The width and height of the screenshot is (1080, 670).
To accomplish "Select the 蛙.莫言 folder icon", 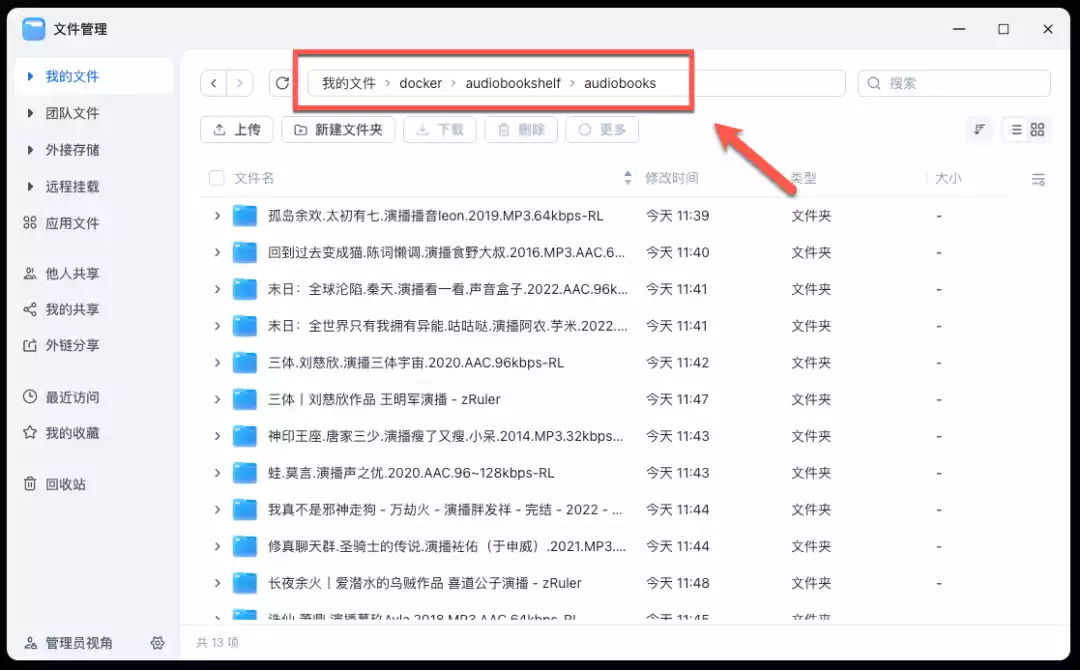I will pyautogui.click(x=245, y=473).
